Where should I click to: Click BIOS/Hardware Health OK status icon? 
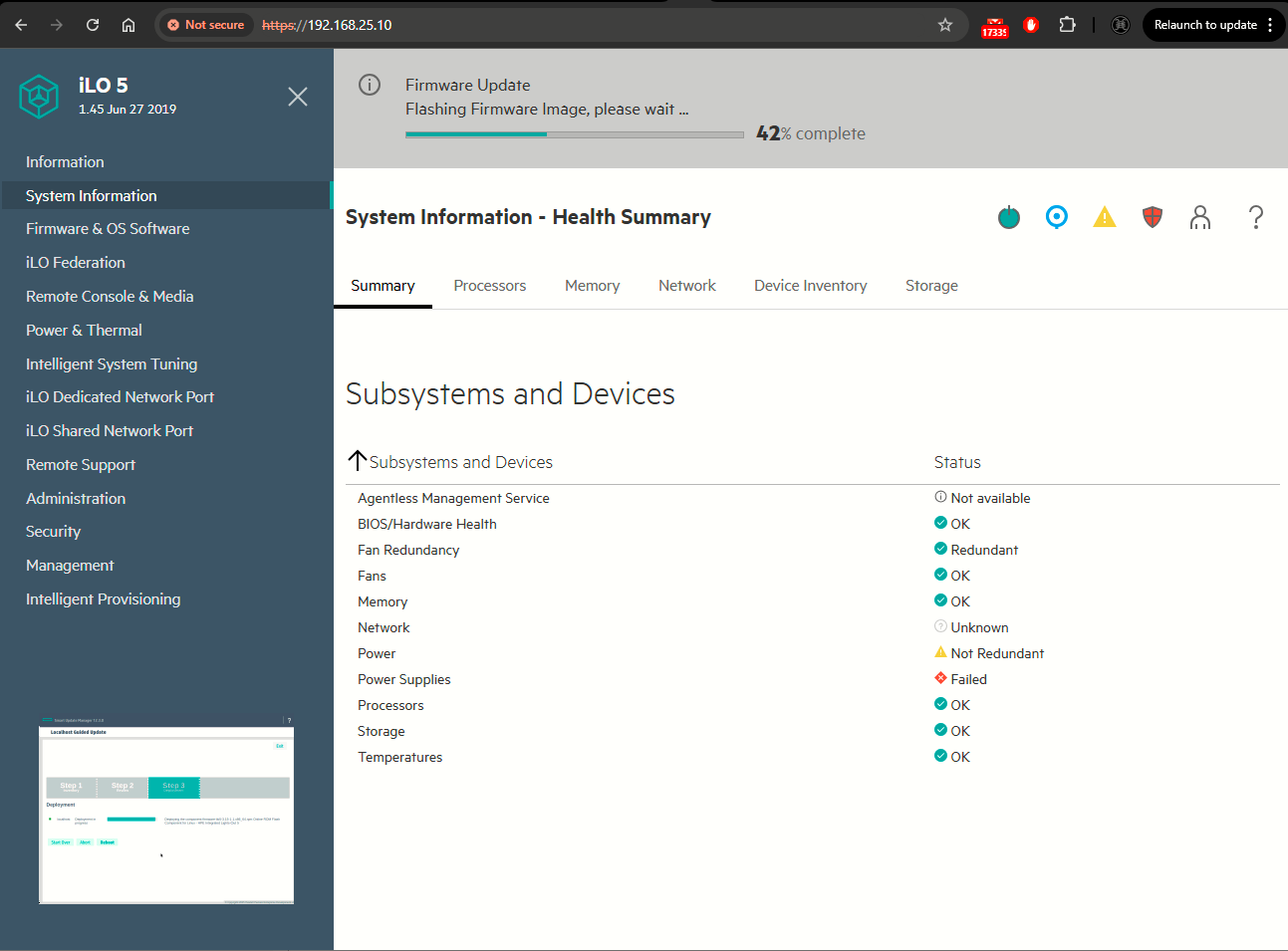pyautogui.click(x=940, y=523)
